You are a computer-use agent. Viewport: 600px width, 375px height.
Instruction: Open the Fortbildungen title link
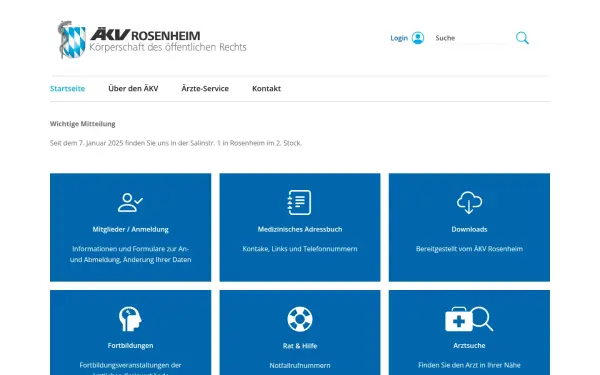(130, 346)
